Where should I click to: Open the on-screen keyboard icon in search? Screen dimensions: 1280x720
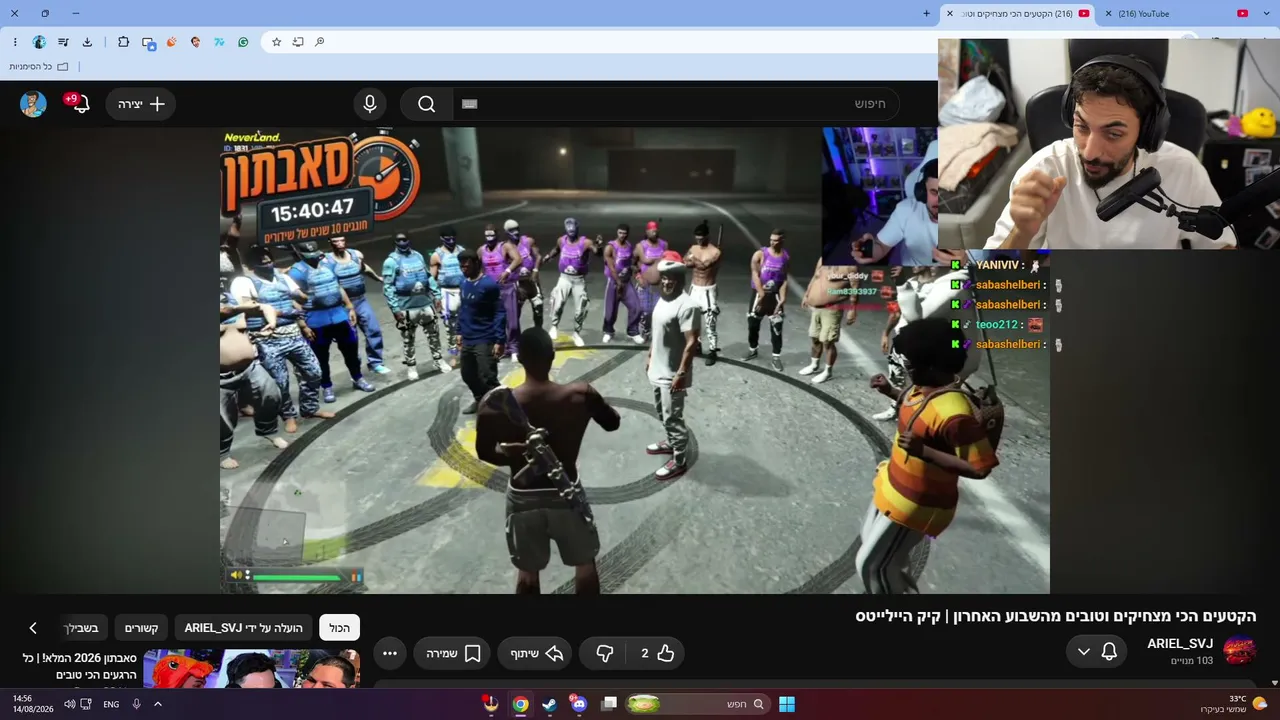(470, 104)
